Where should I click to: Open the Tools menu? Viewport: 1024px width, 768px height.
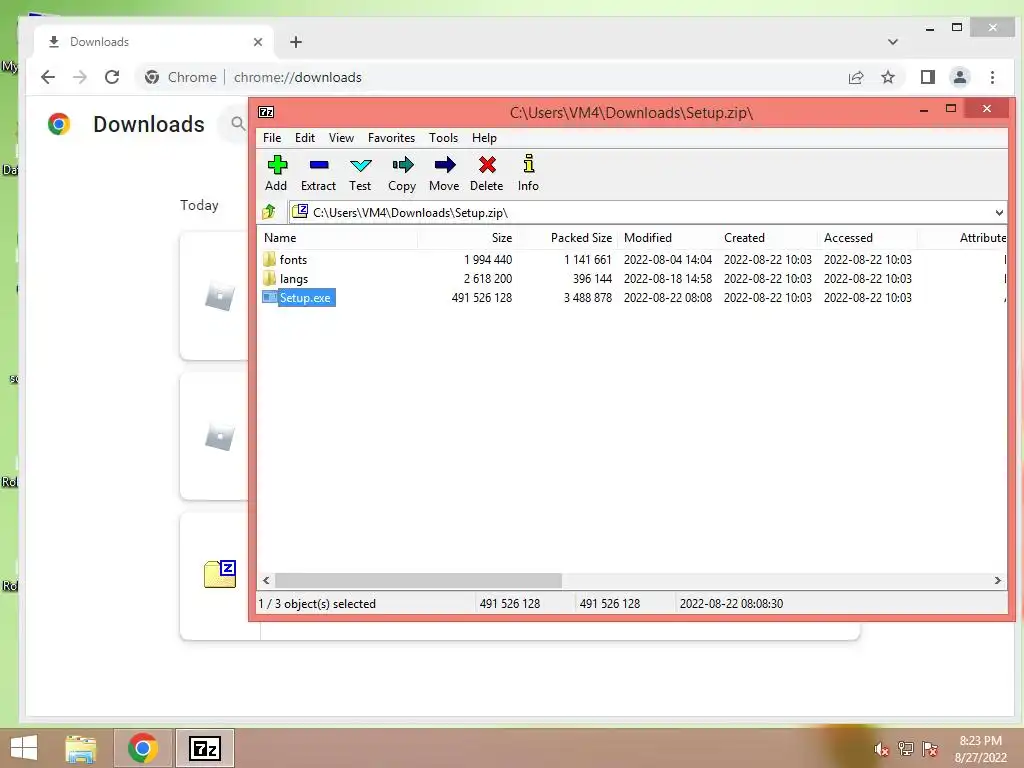[443, 138]
